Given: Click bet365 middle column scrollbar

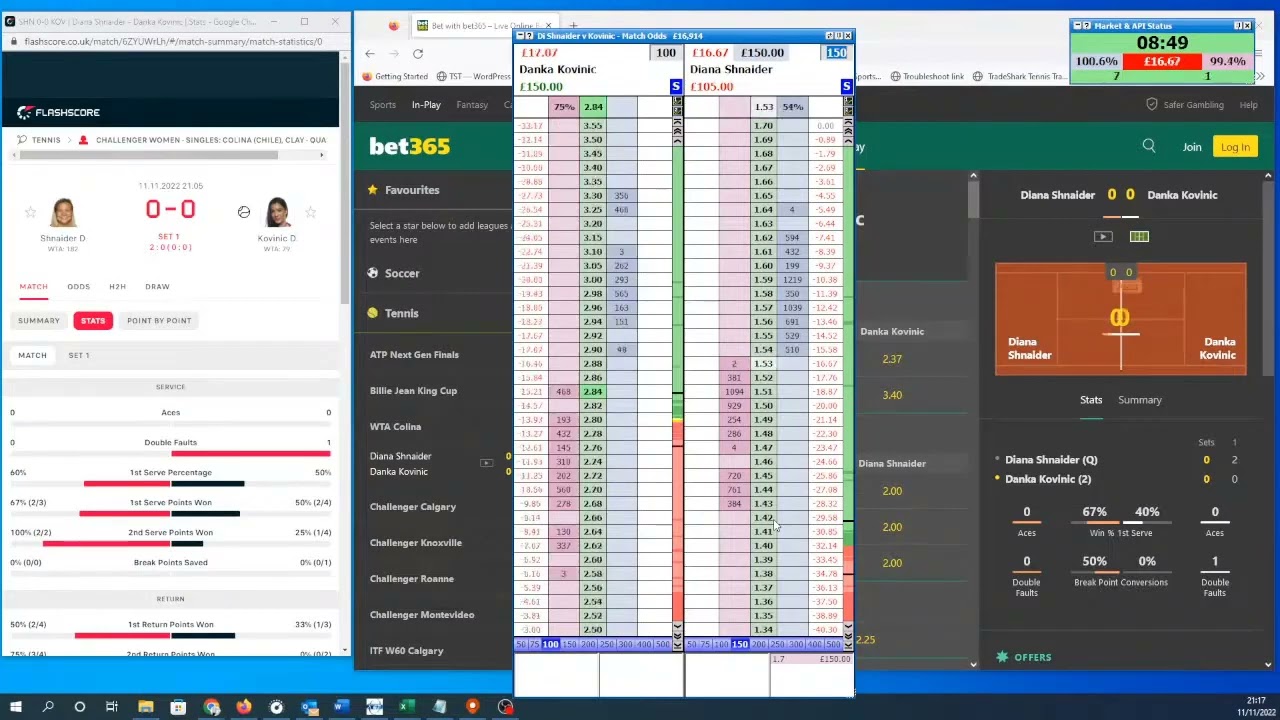Looking at the screenshot, I should coord(973,199).
